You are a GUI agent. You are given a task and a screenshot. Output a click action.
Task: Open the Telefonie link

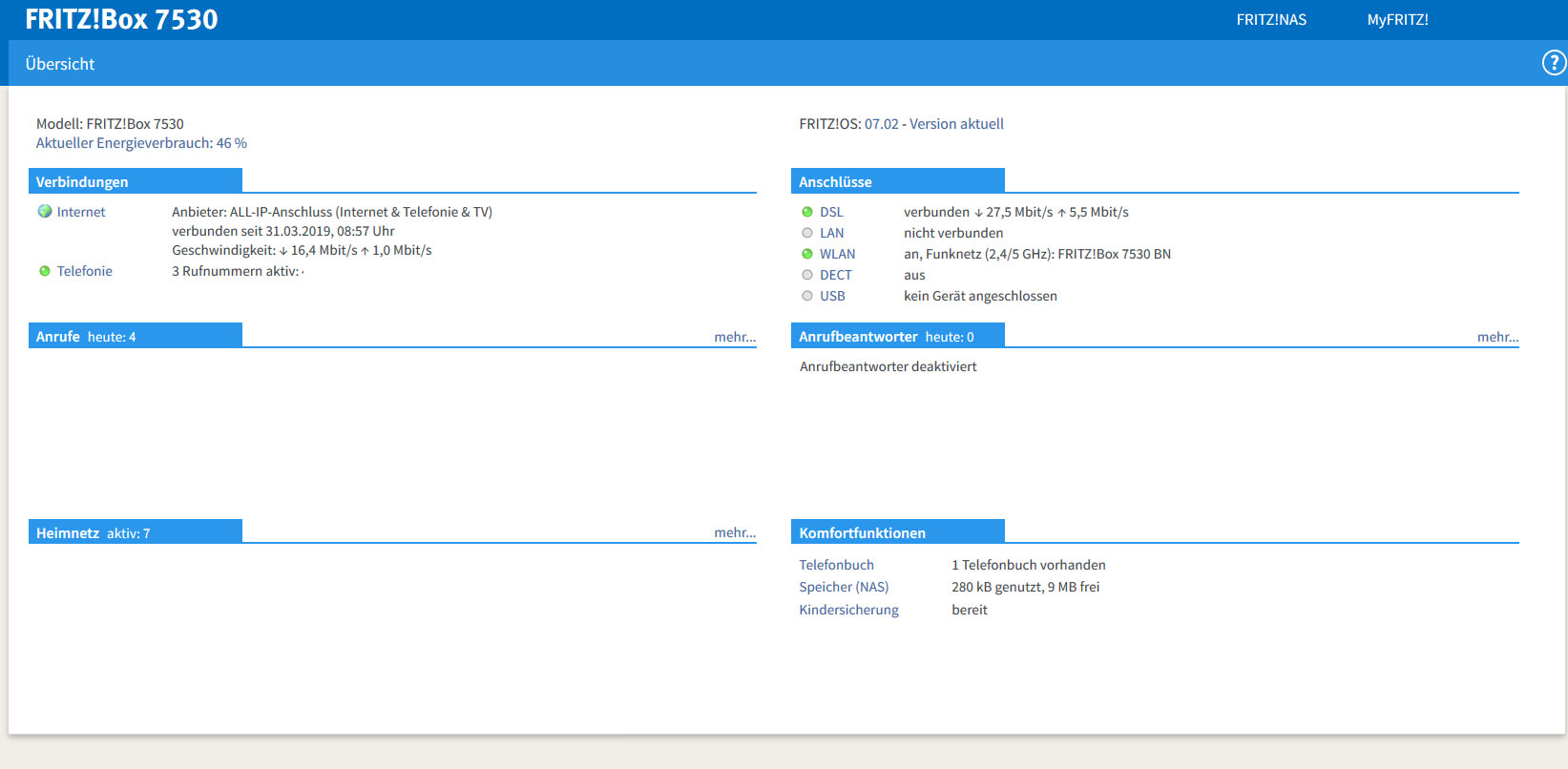[84, 271]
